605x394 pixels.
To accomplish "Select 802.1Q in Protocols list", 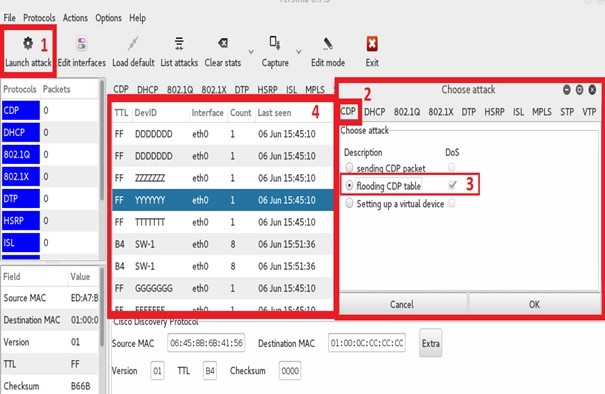I will pos(21,154).
